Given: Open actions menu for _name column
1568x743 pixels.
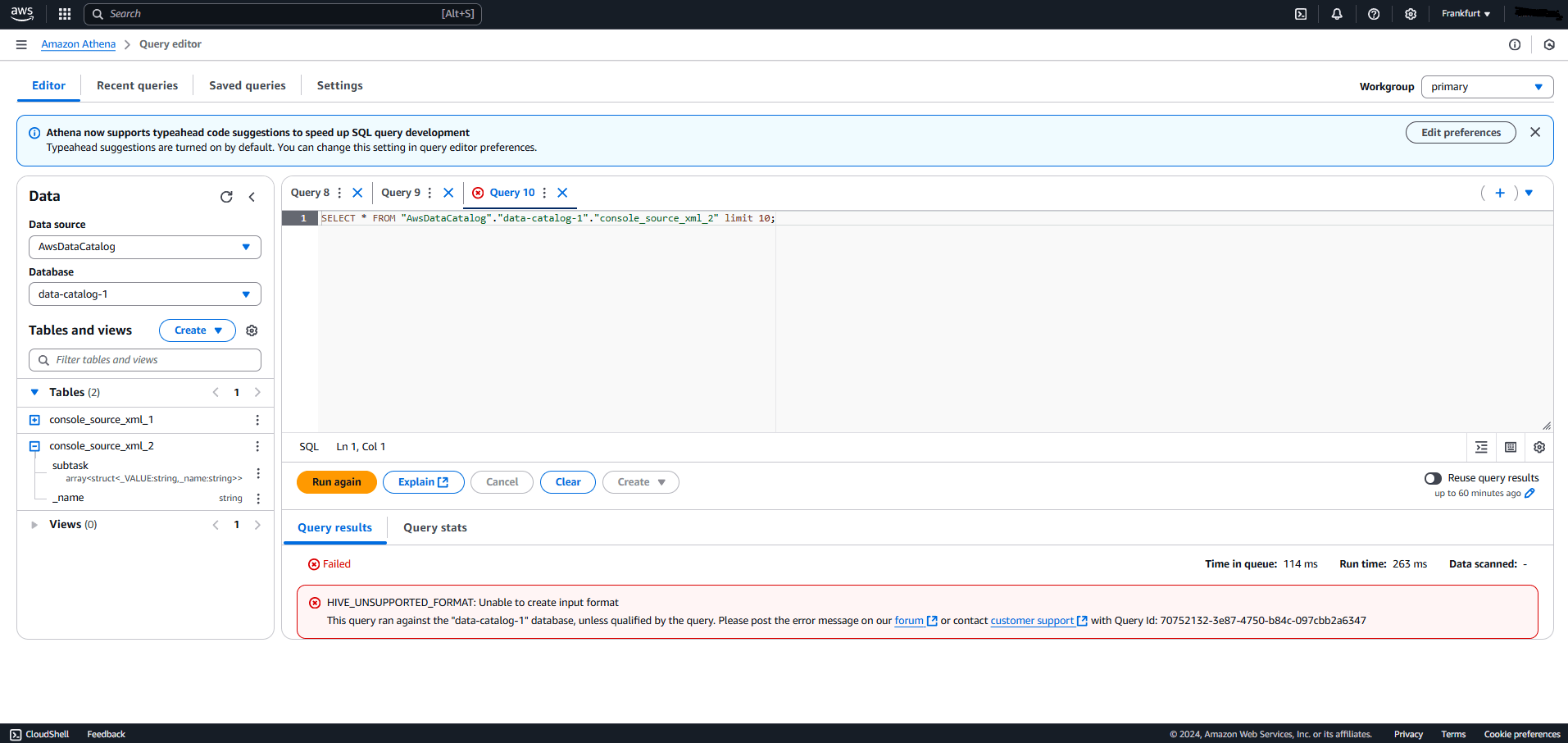Looking at the screenshot, I should pos(258,499).
